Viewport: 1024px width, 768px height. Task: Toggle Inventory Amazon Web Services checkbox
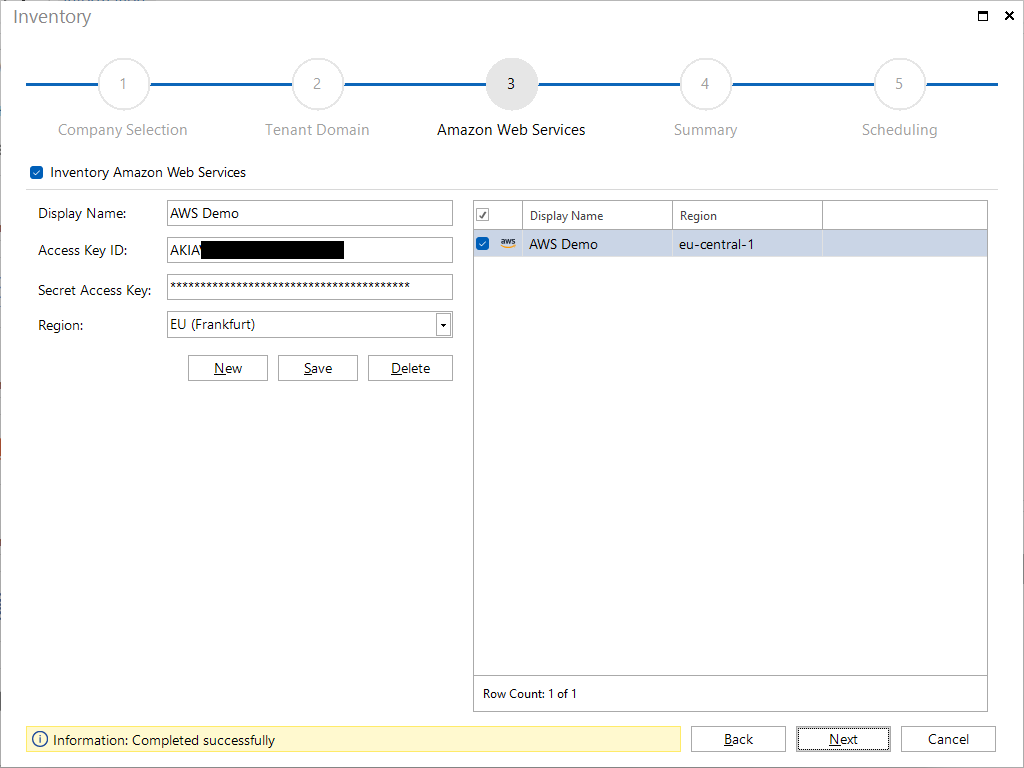pos(37,172)
